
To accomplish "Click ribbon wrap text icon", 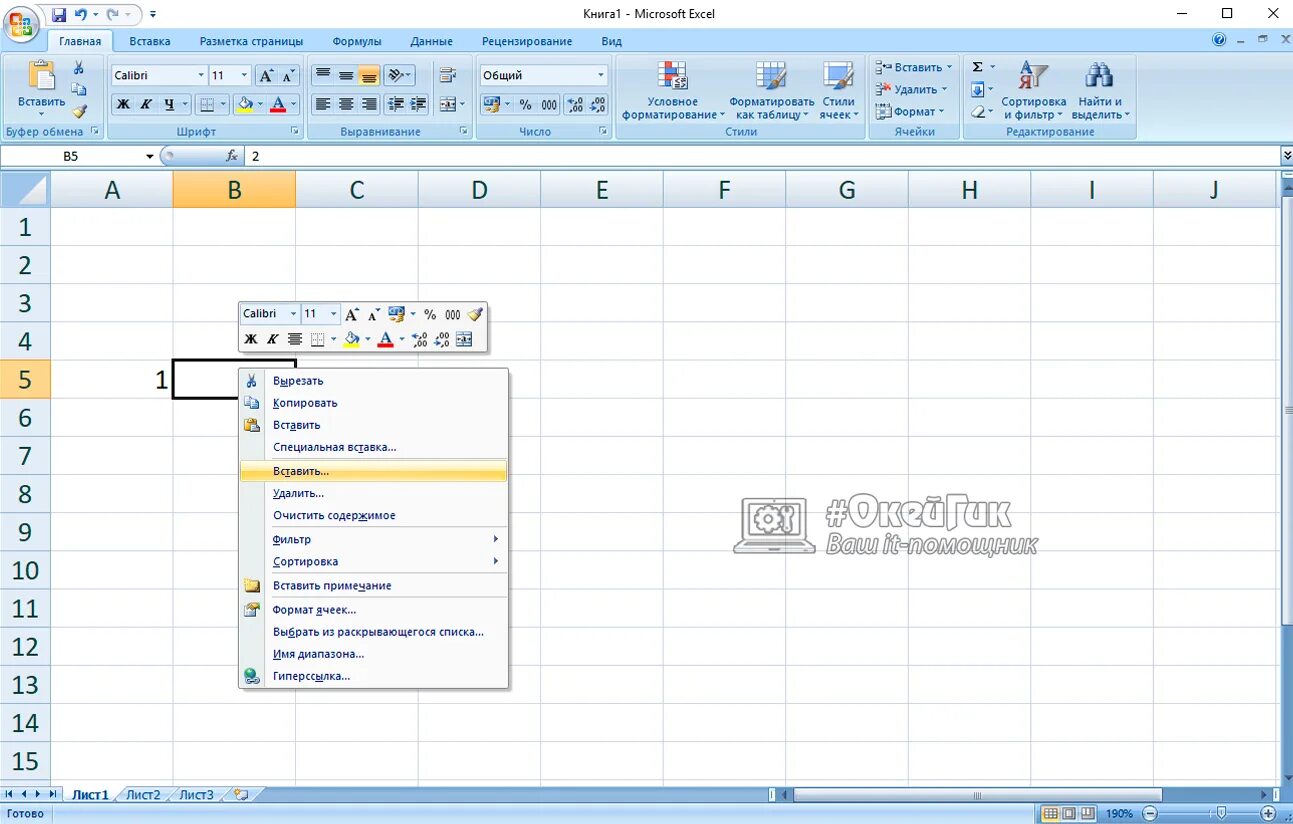I will pyautogui.click(x=448, y=76).
